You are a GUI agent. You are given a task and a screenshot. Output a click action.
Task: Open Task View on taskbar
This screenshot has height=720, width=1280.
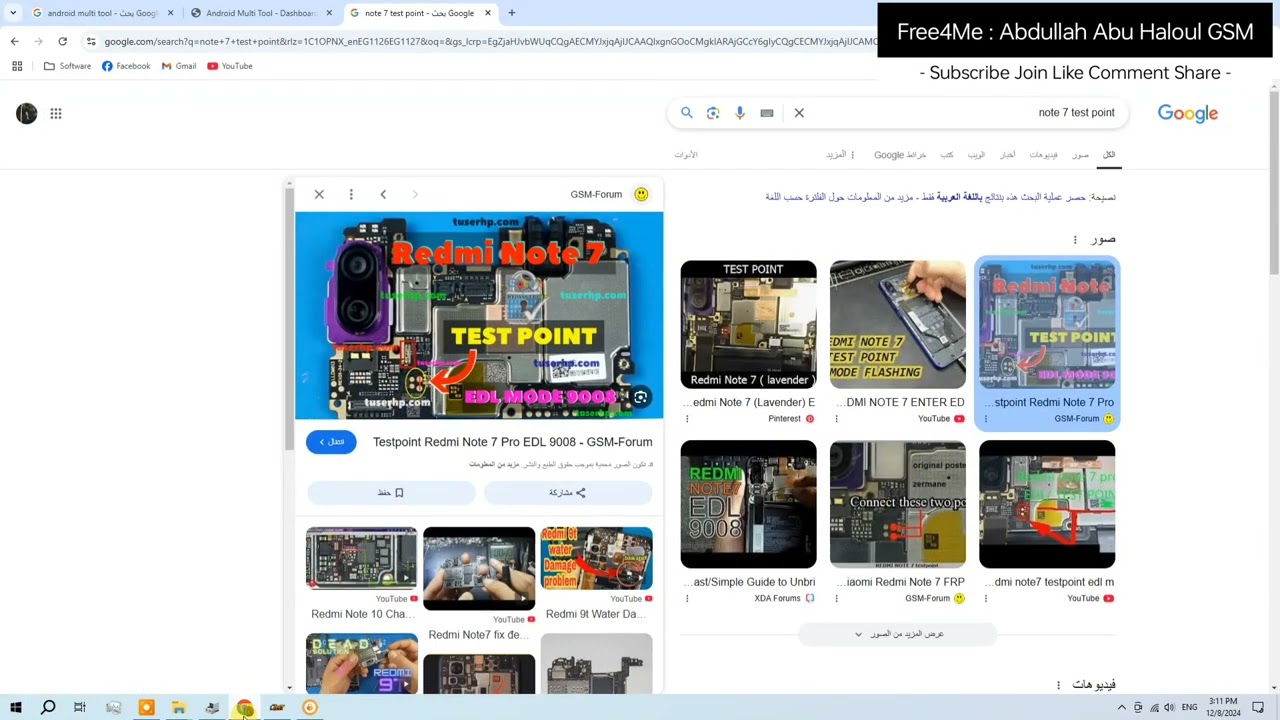pos(80,708)
